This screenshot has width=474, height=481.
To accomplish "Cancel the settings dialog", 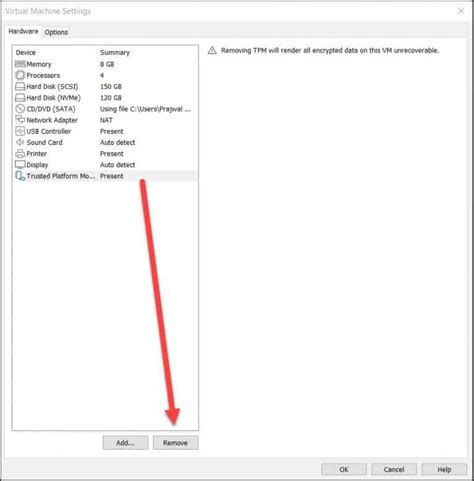I will click(x=394, y=469).
